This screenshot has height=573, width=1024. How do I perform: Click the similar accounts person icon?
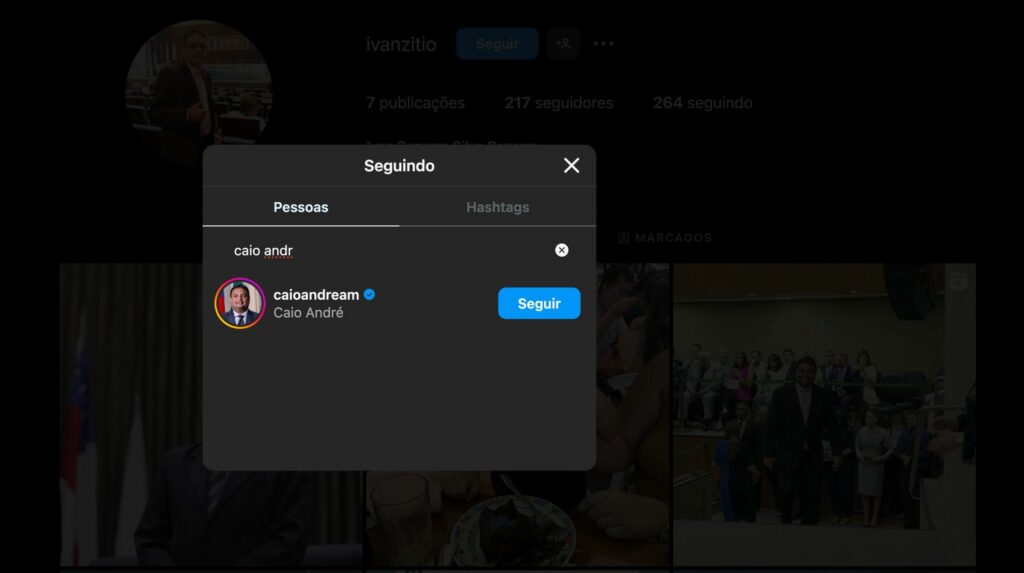564,44
